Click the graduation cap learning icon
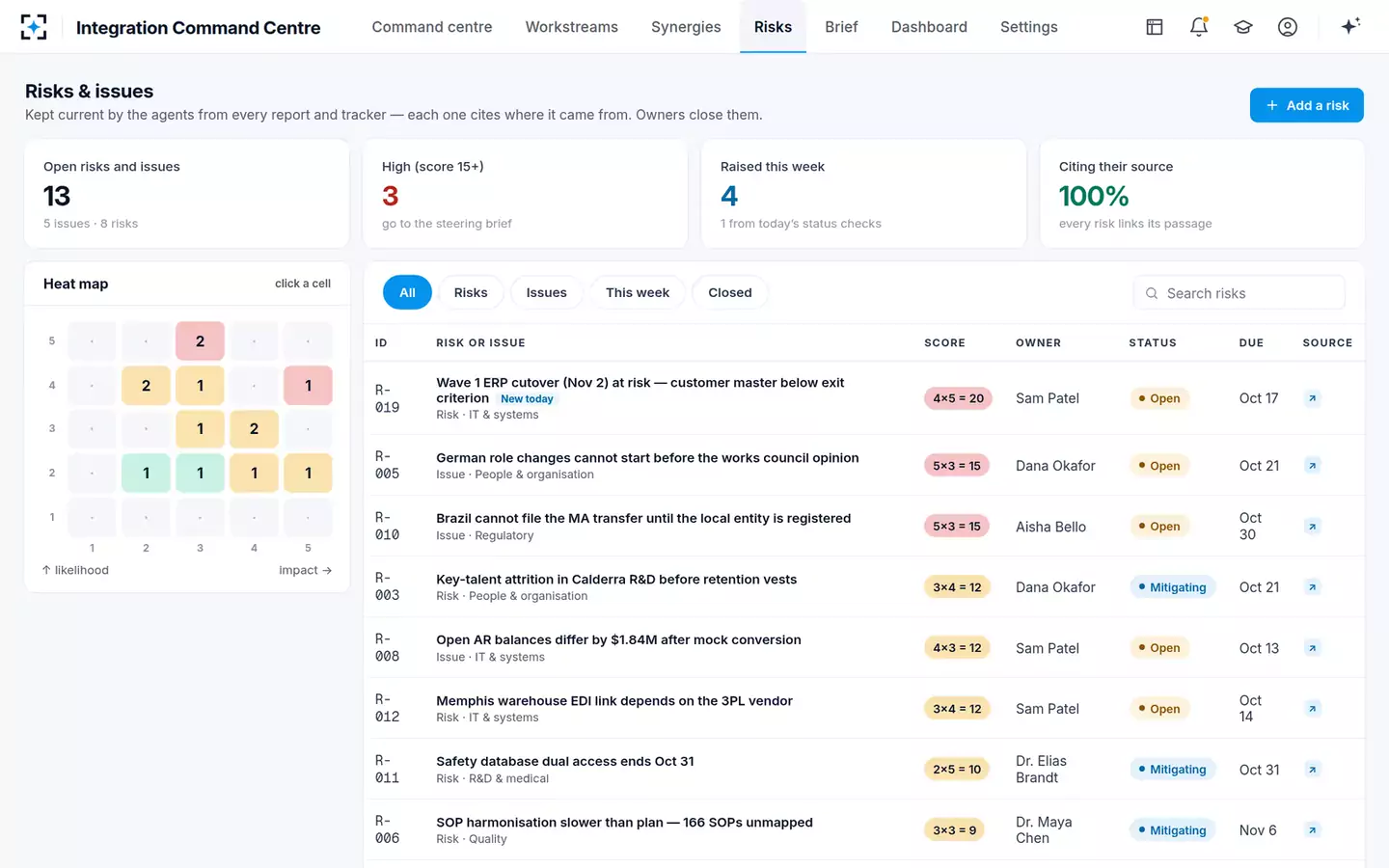 tap(1243, 27)
